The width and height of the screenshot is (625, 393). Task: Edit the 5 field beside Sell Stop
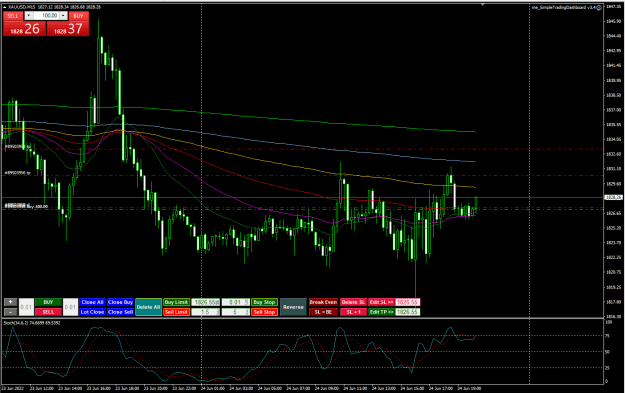[236, 312]
